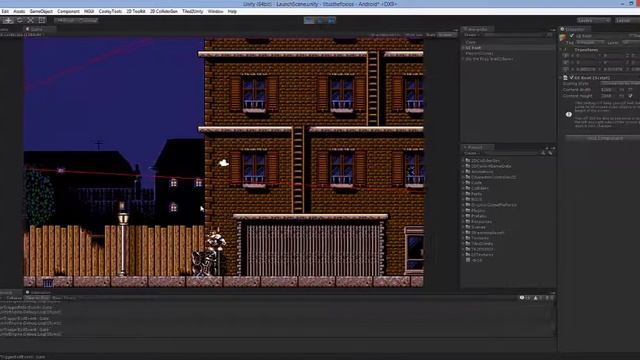Open the Edit menu
This screenshot has height=360, width=640.
coord(5,11)
